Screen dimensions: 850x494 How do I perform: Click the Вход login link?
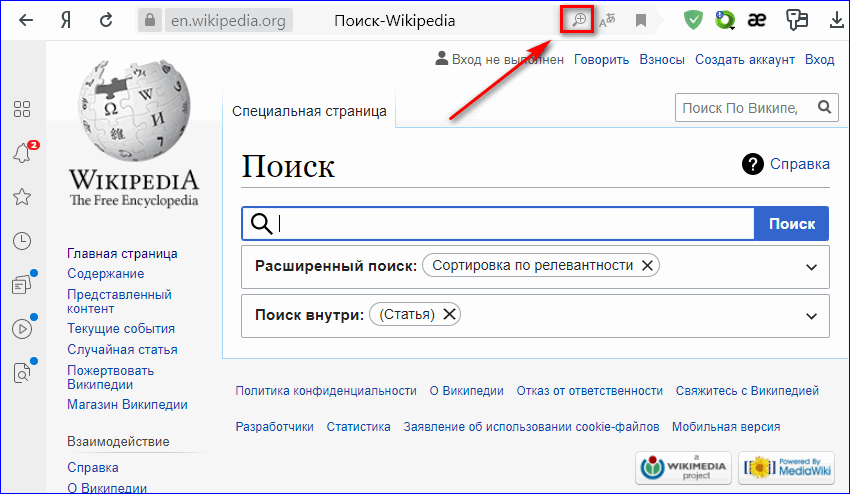(819, 60)
